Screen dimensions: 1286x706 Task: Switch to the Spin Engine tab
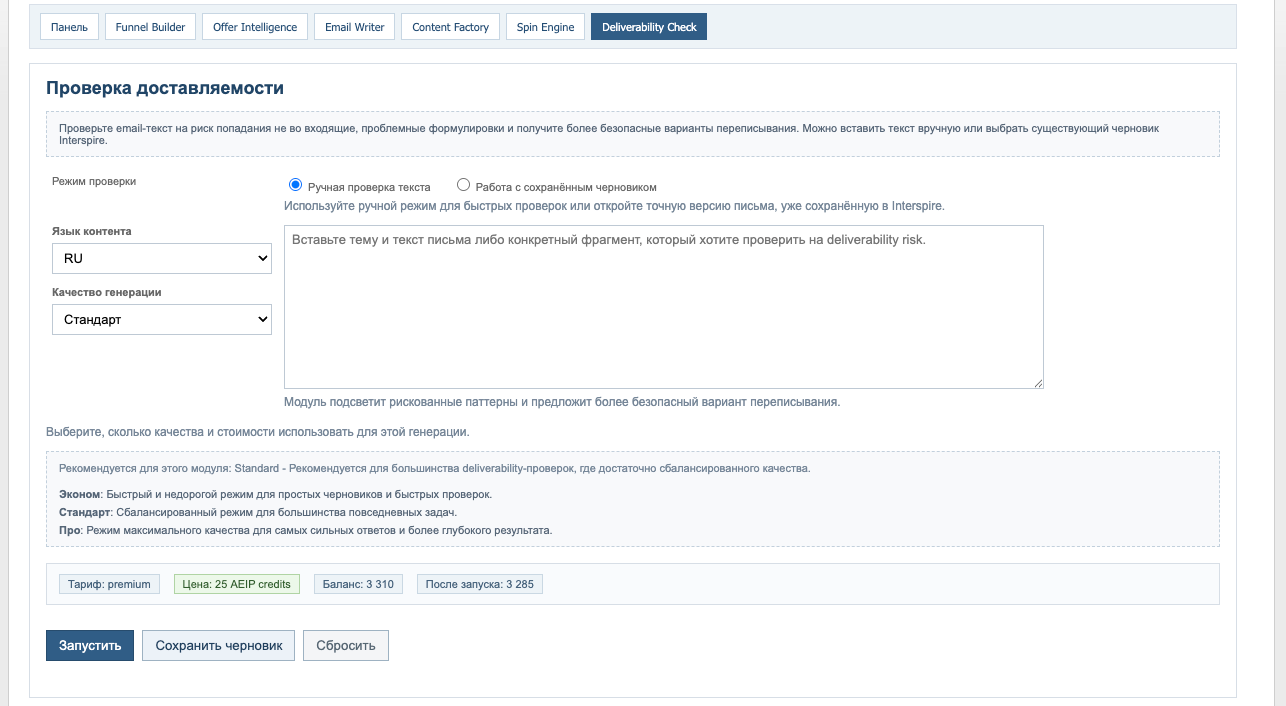point(545,26)
